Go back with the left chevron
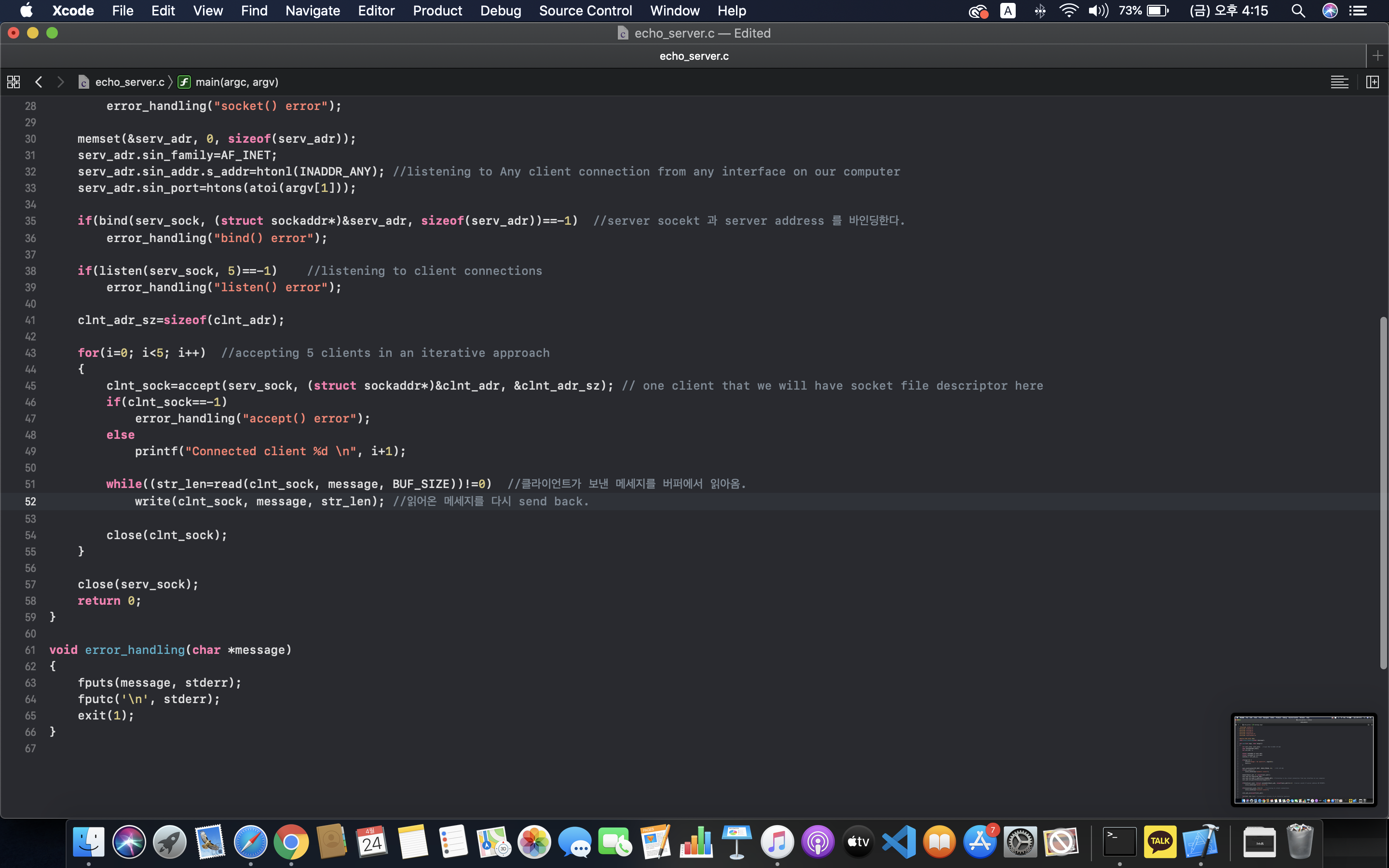This screenshot has width=1389, height=868. point(39,82)
